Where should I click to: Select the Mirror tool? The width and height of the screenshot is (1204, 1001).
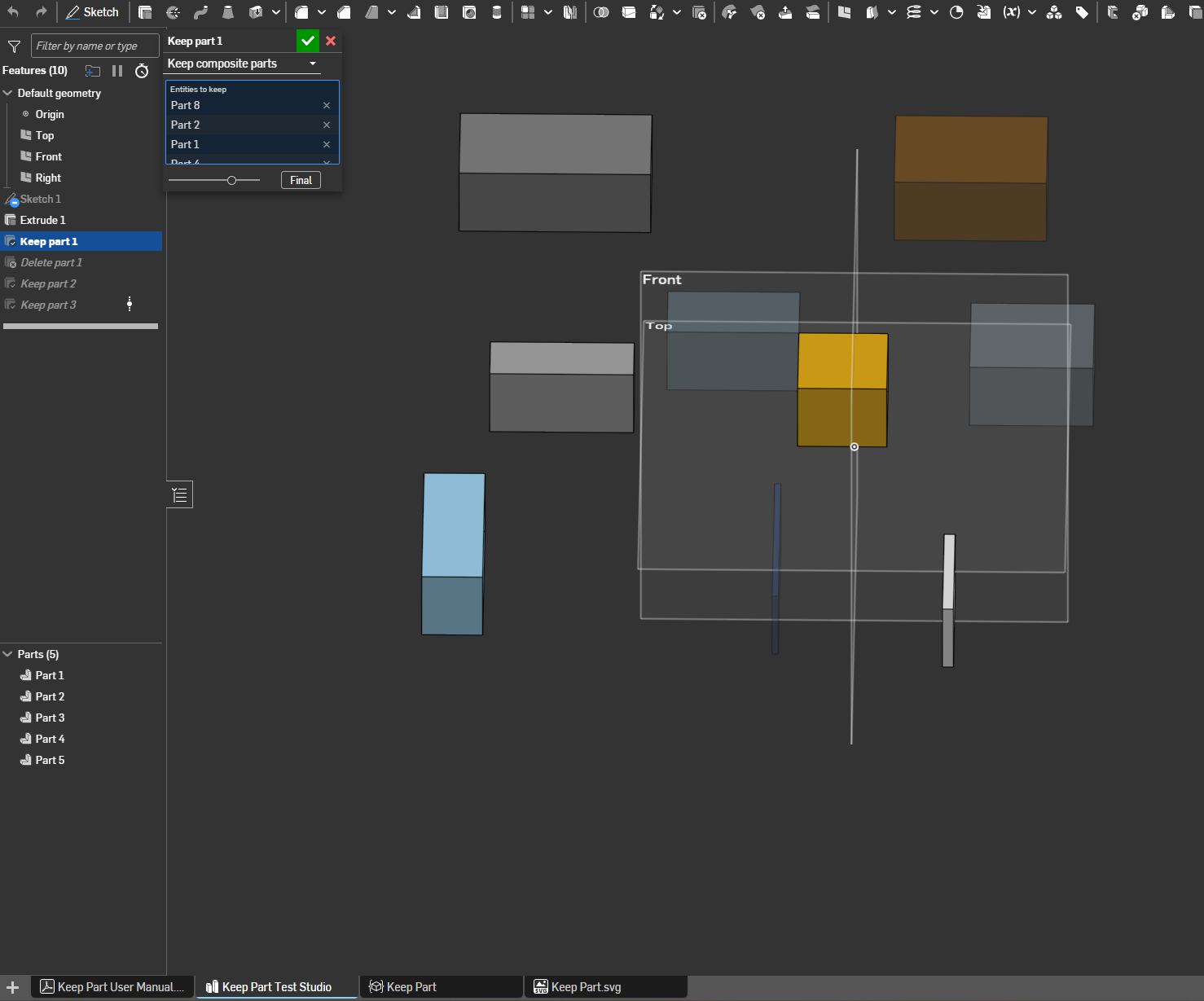pyautogui.click(x=570, y=12)
